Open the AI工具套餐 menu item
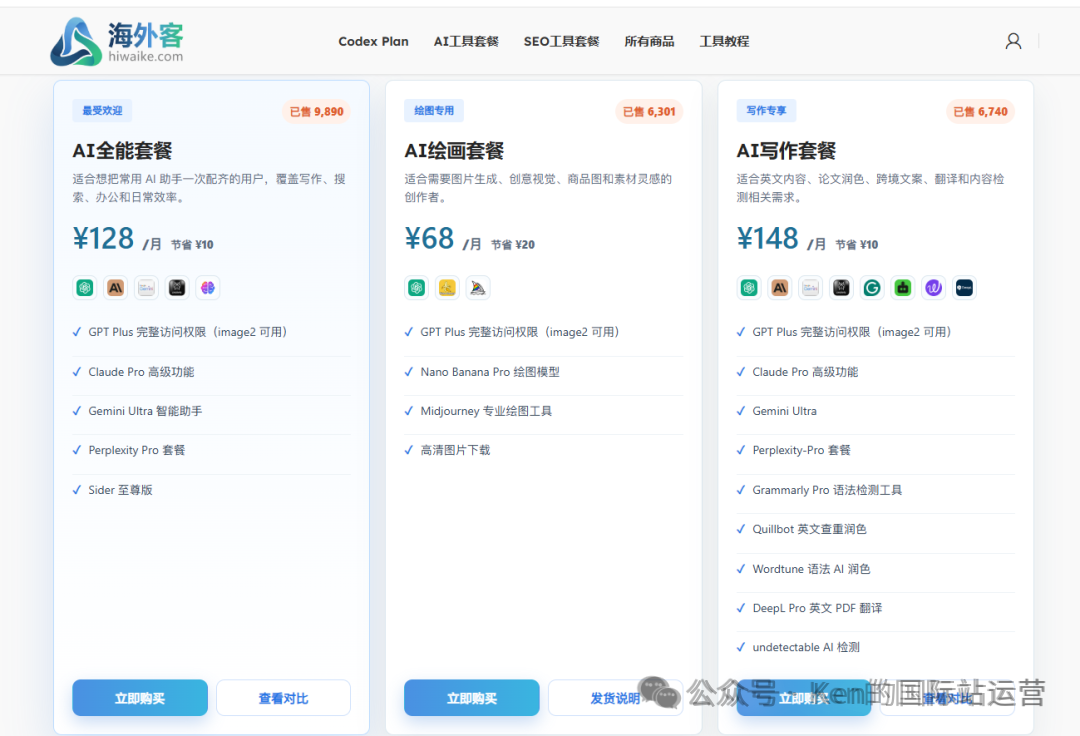 click(x=466, y=41)
